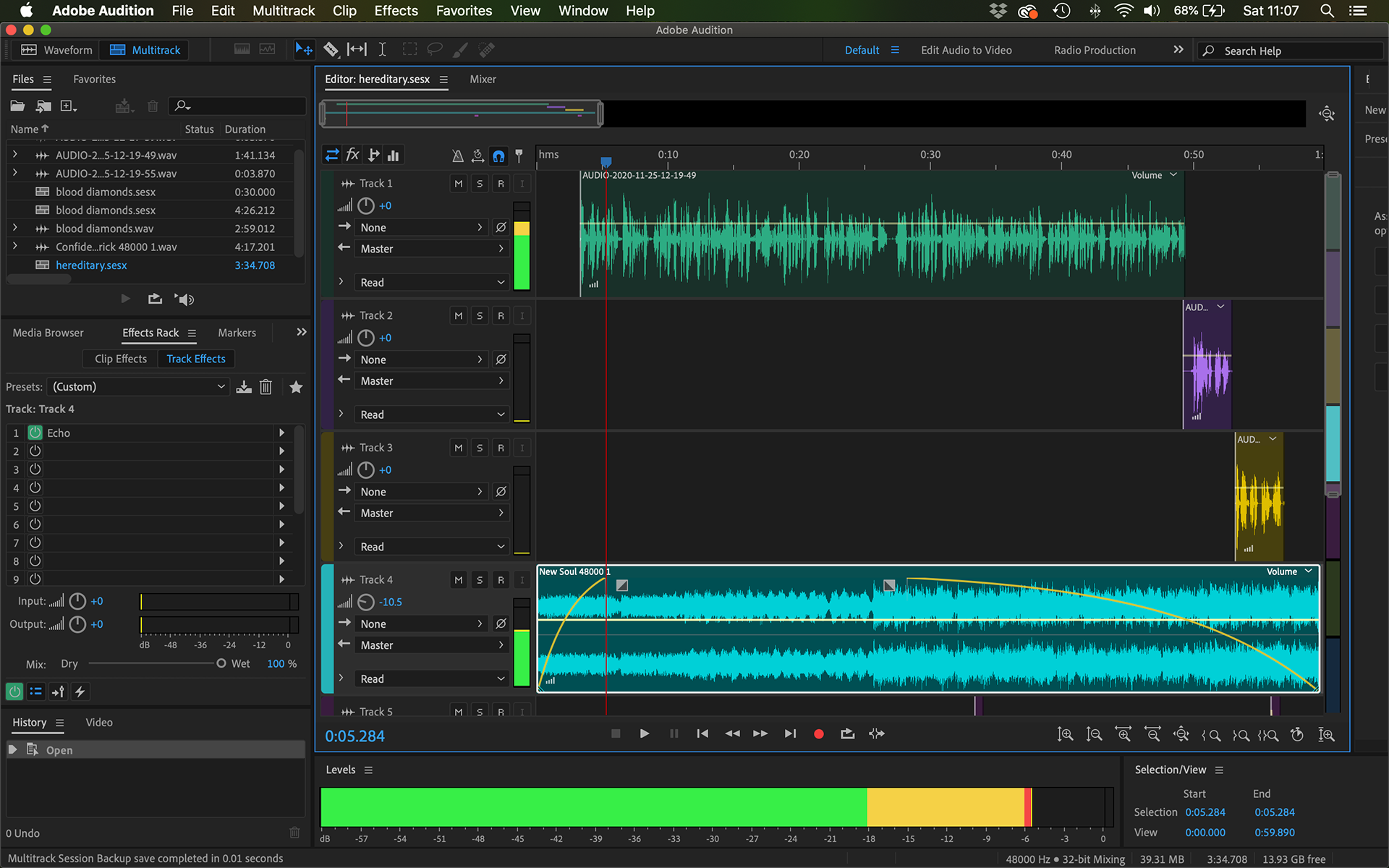The image size is (1389, 868).
Task: Open file folder icon in Files panel
Action: coord(17,106)
